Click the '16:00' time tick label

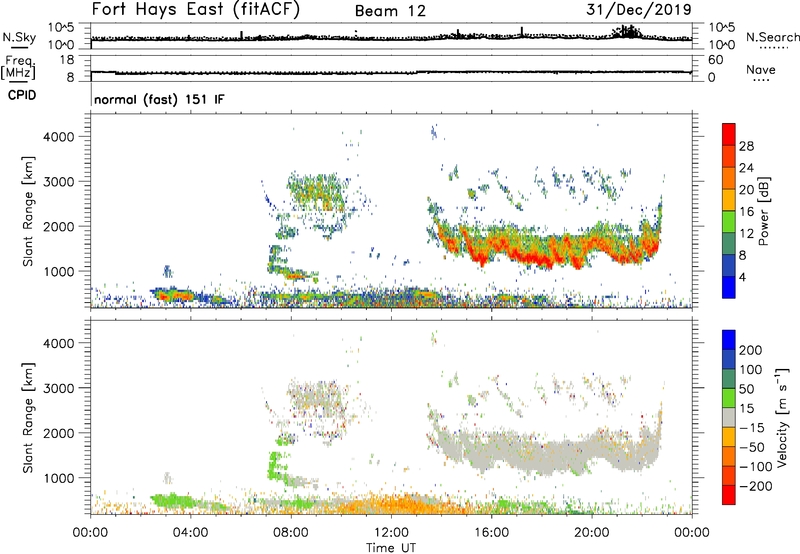pos(491,533)
